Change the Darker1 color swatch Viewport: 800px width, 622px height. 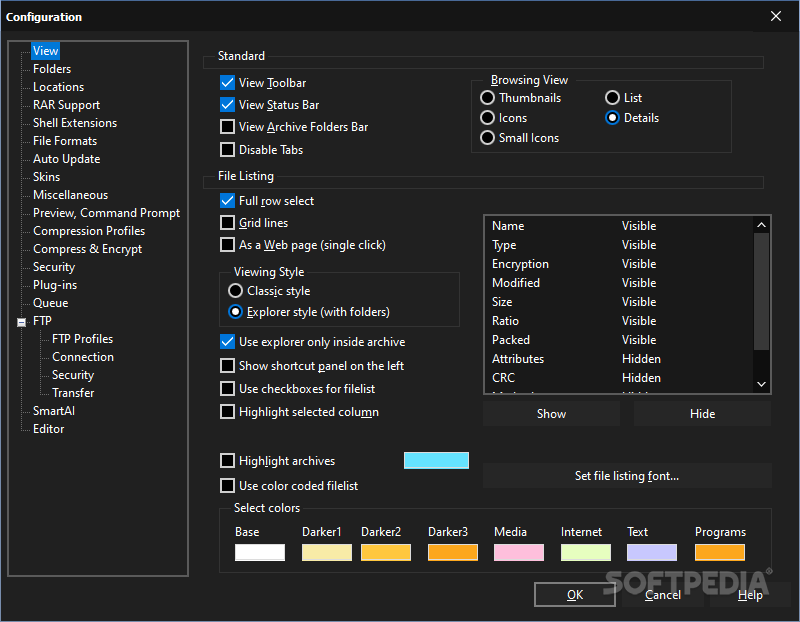pos(327,552)
